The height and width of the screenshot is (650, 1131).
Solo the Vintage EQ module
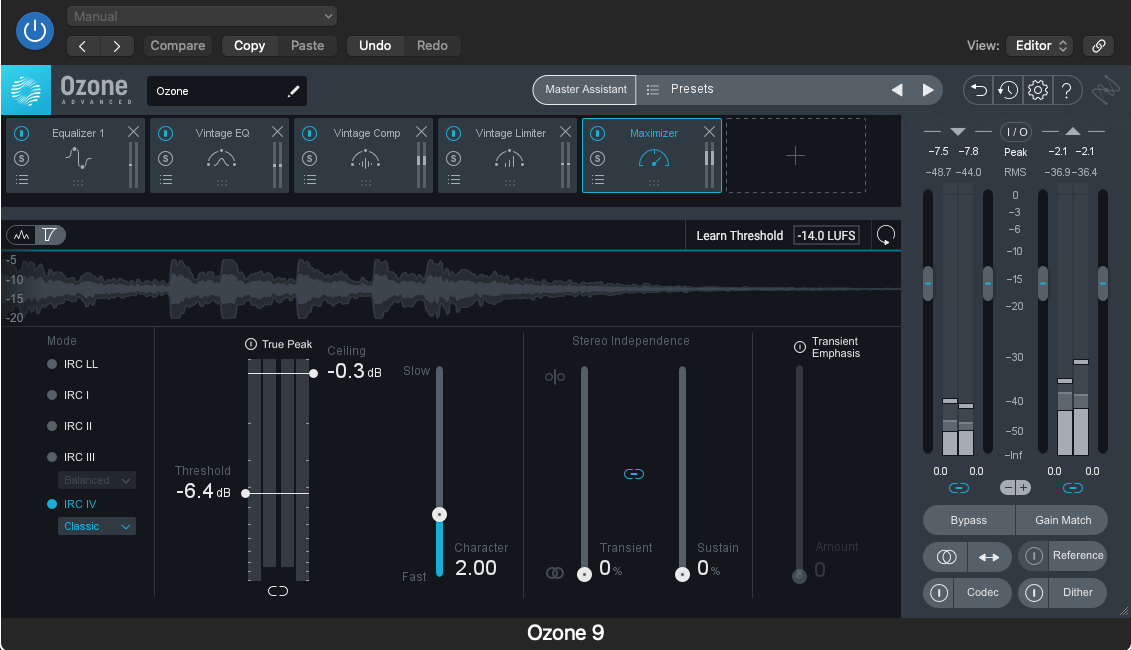pyautogui.click(x=165, y=158)
